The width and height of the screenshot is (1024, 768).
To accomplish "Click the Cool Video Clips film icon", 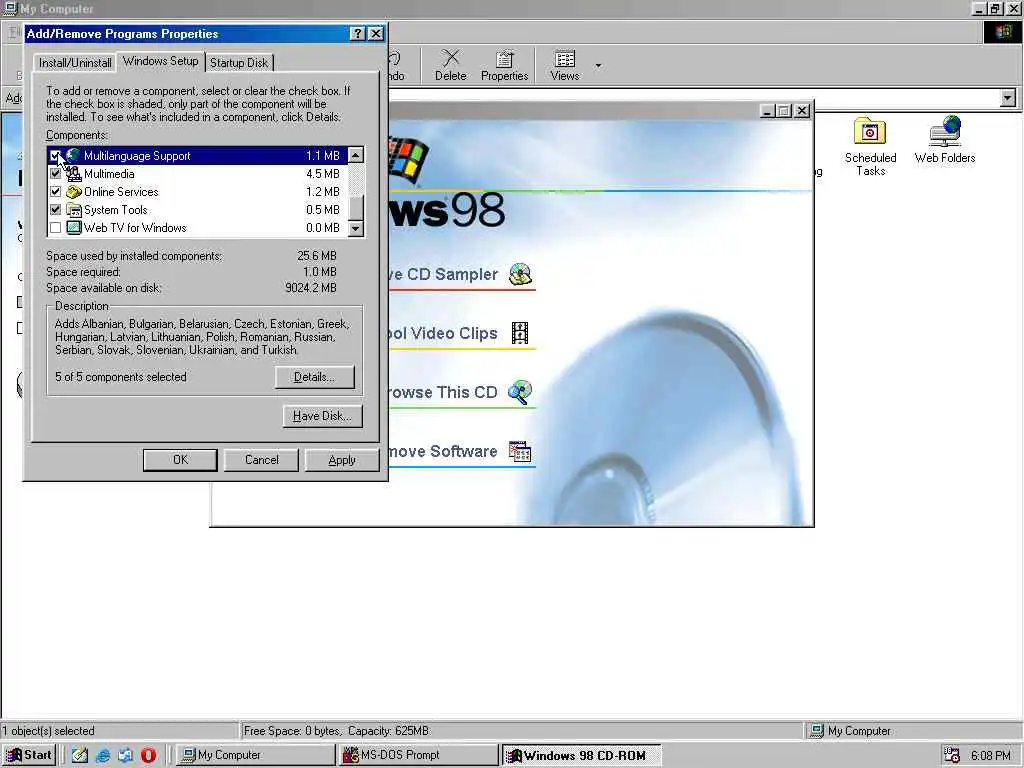I will pos(520,333).
